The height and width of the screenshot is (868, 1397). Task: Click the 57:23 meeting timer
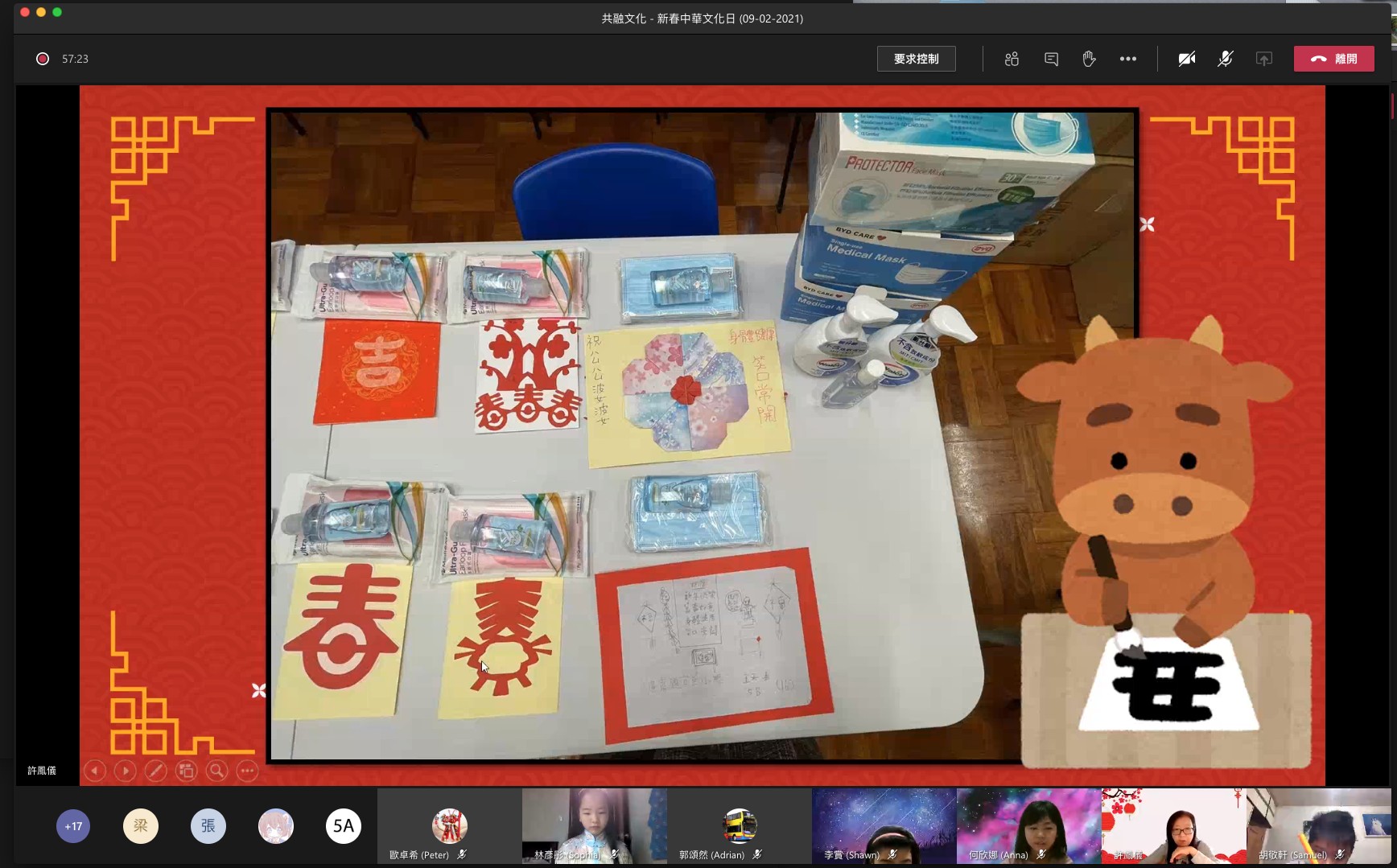pos(75,59)
